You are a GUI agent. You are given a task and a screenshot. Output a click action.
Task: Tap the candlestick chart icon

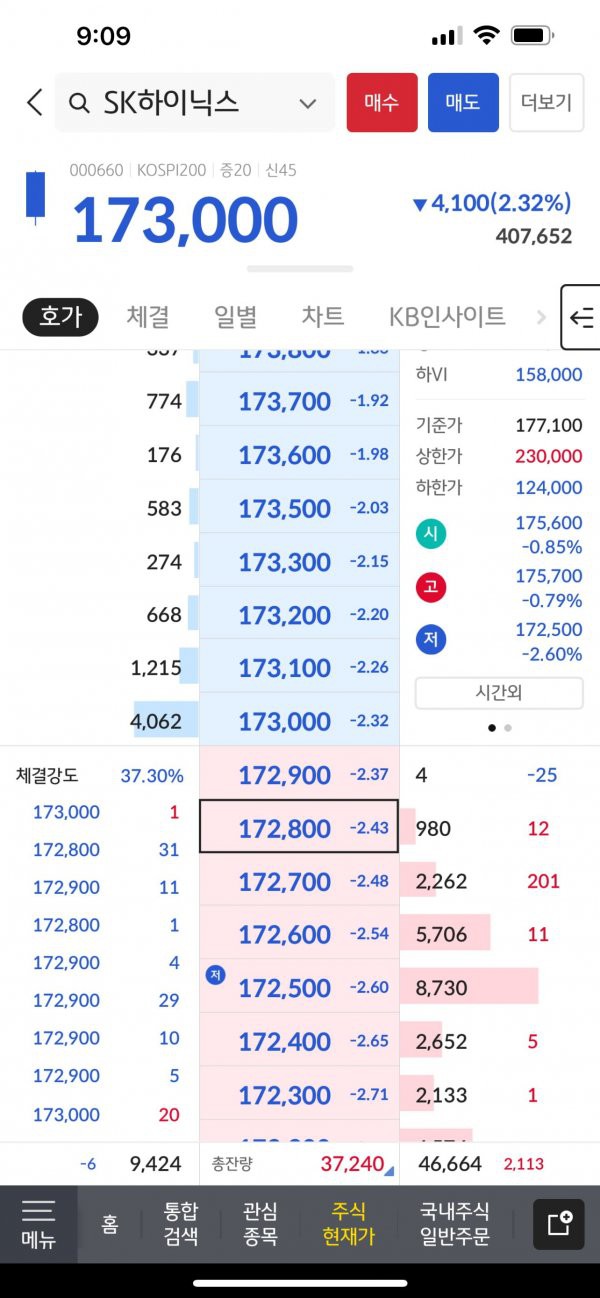click(x=35, y=196)
